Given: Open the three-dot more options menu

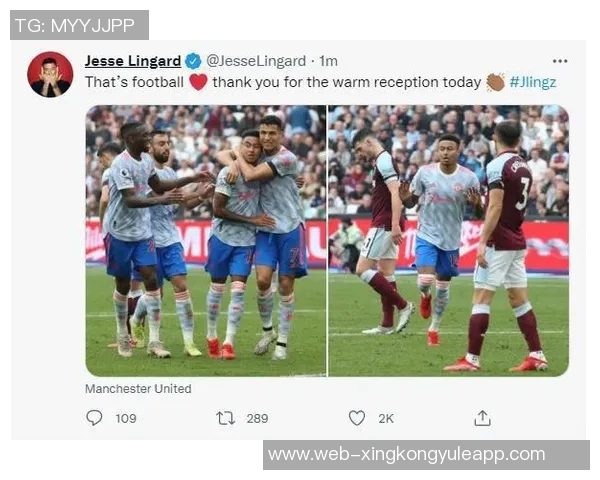Looking at the screenshot, I should (x=560, y=61).
